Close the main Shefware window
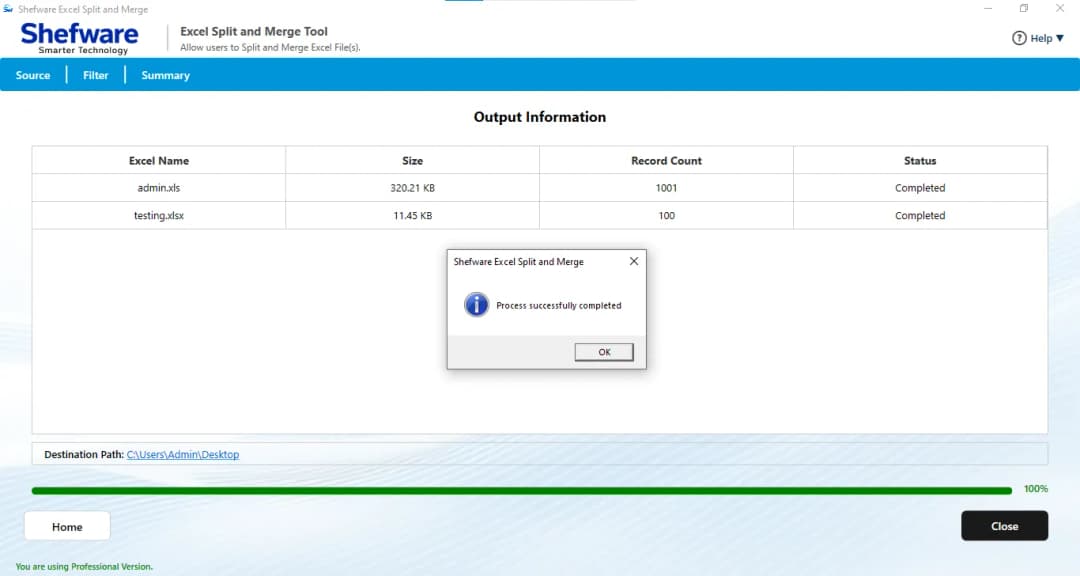 (1059, 8)
